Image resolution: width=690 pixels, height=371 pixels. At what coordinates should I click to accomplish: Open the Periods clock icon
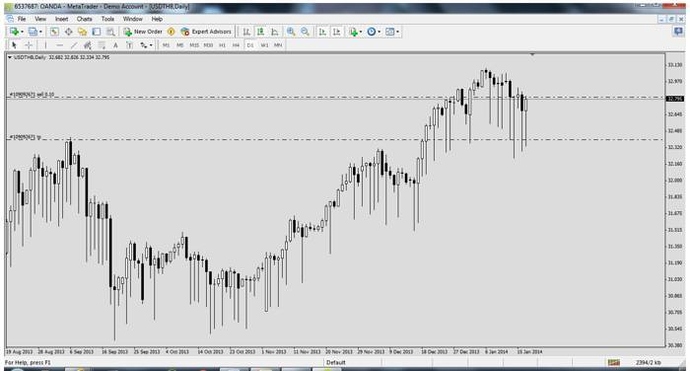click(x=371, y=32)
